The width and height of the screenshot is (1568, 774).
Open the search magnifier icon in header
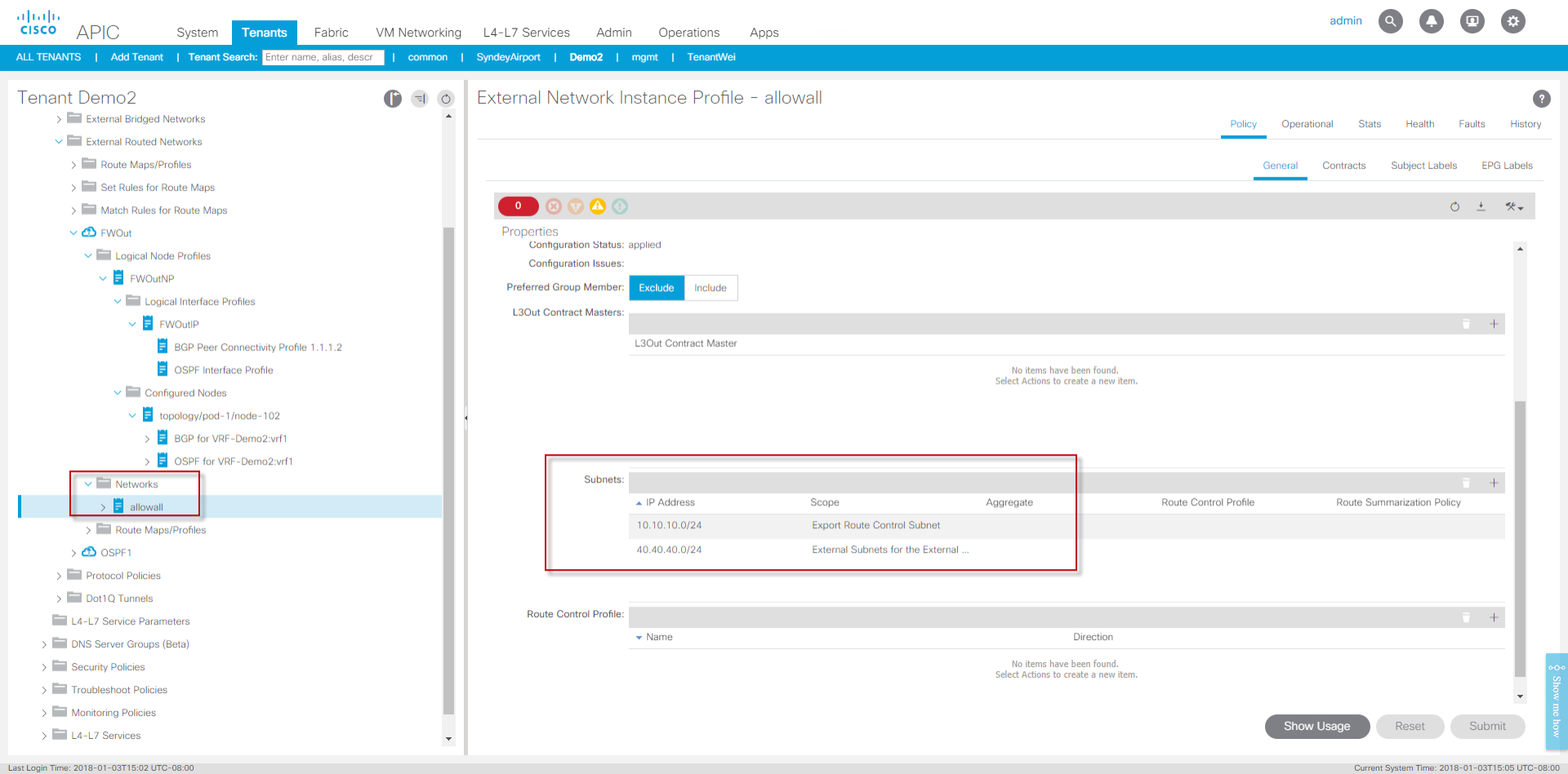(x=1390, y=21)
